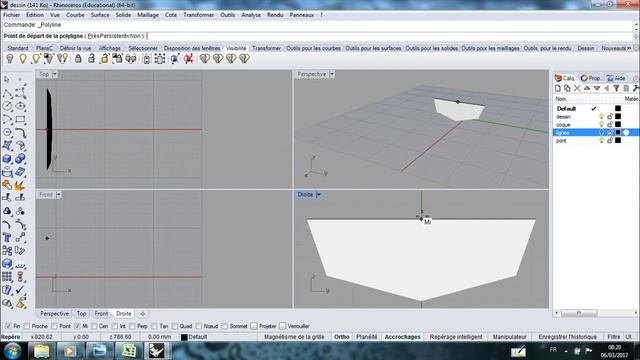640x360 pixels.
Task: Click the Explode icon in left sidebar
Action: click(x=20, y=185)
